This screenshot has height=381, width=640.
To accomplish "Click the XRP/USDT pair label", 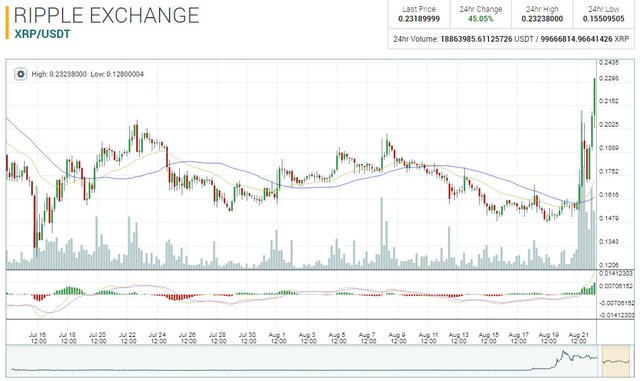I will [42, 34].
